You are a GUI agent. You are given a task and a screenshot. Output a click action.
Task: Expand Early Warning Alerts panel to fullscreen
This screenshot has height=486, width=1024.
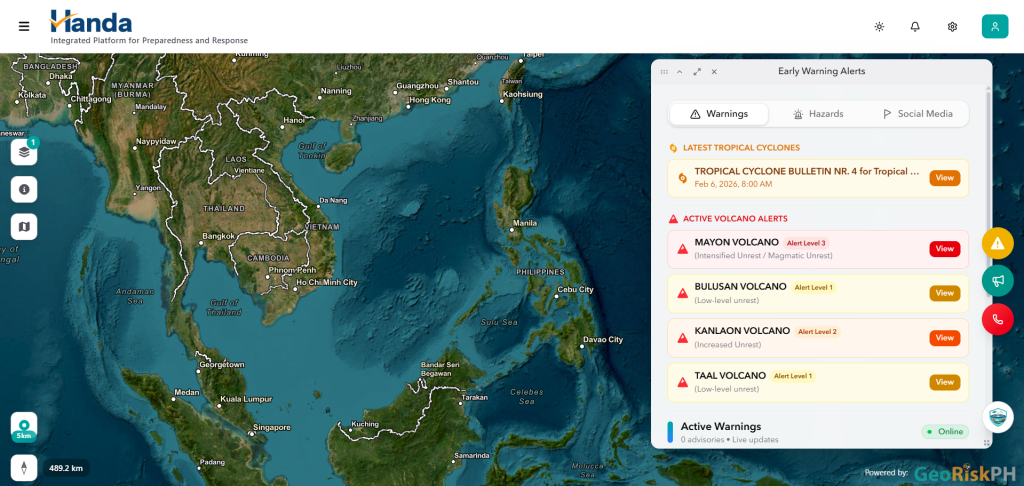click(x=697, y=72)
